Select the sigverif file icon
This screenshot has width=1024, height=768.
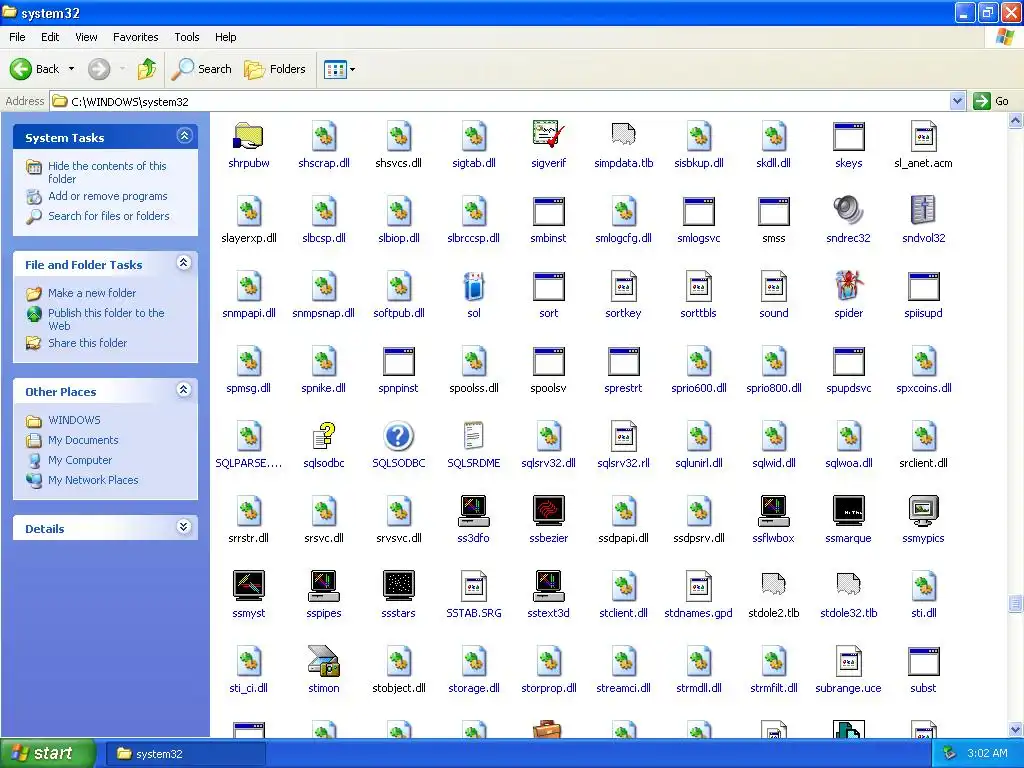549,136
